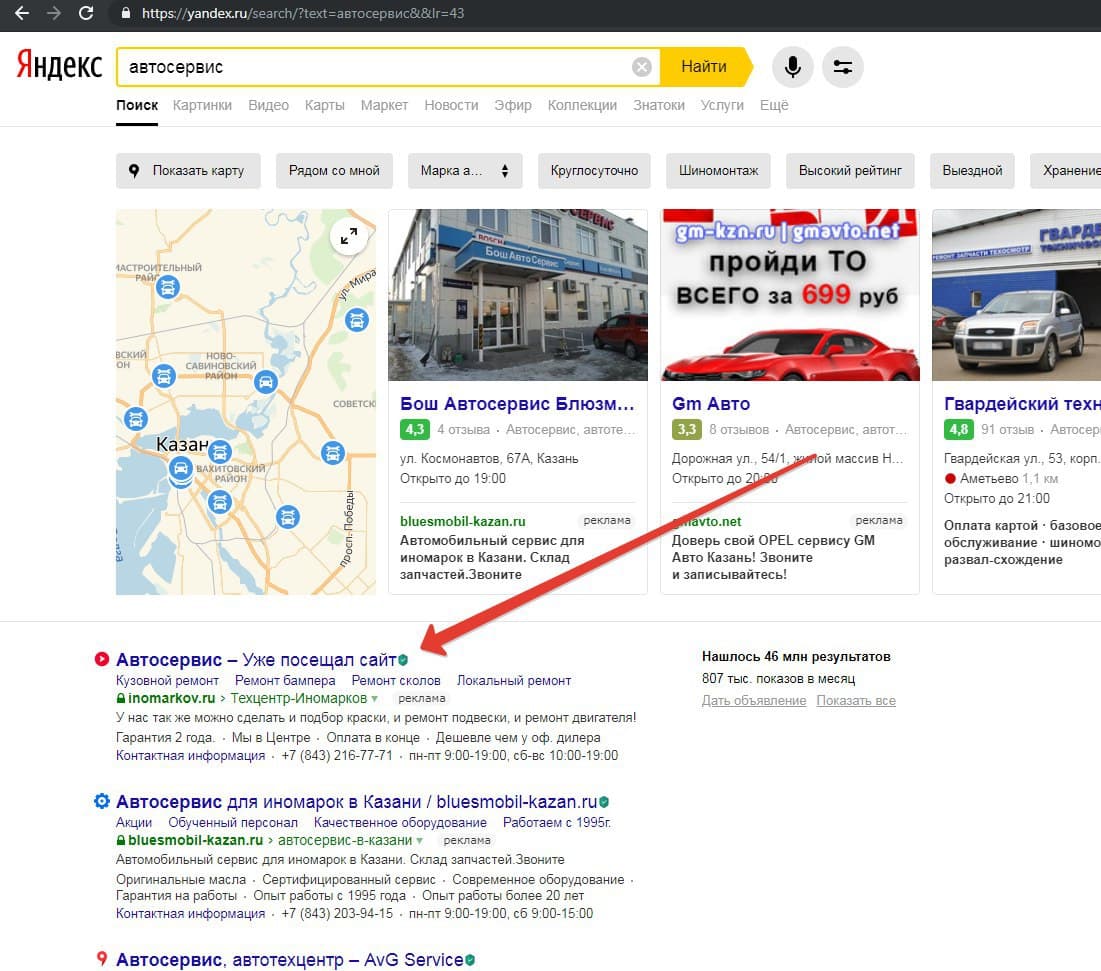The width and height of the screenshot is (1101, 971).
Task: Open the Эфир tab
Action: tap(513, 105)
